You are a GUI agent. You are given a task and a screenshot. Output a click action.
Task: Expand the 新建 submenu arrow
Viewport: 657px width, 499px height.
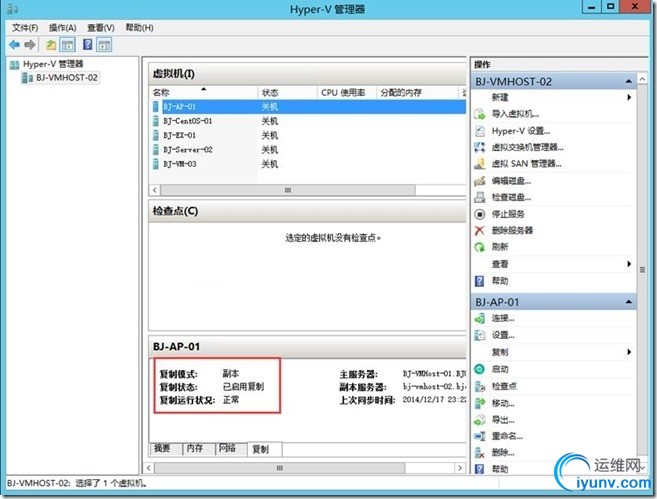click(x=629, y=97)
